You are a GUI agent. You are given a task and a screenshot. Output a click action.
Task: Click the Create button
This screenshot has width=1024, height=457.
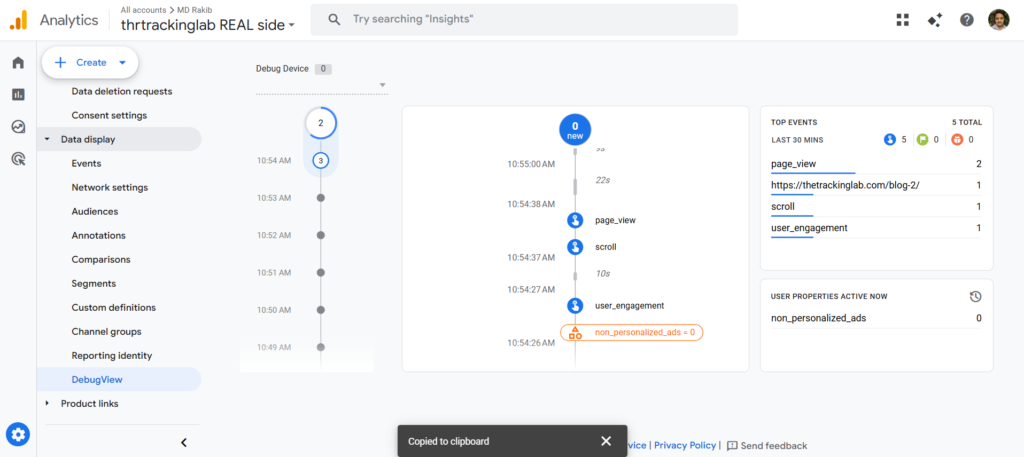point(90,63)
